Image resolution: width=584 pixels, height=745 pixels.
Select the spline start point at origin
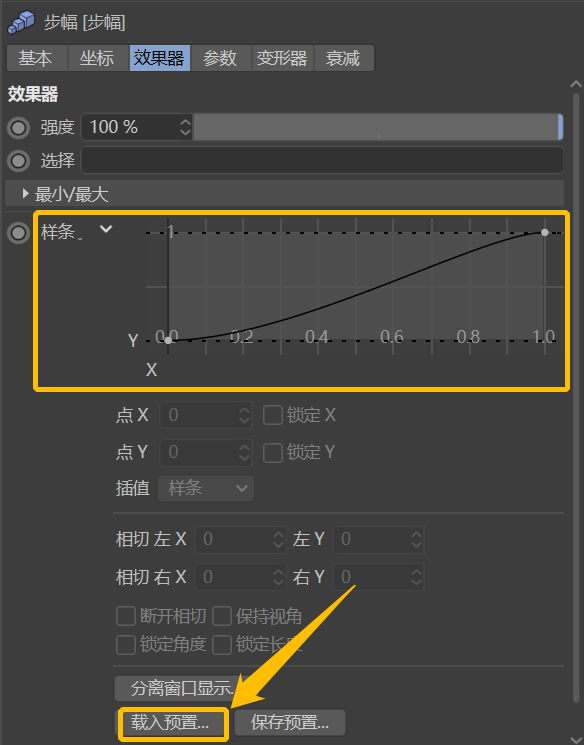pyautogui.click(x=168, y=340)
